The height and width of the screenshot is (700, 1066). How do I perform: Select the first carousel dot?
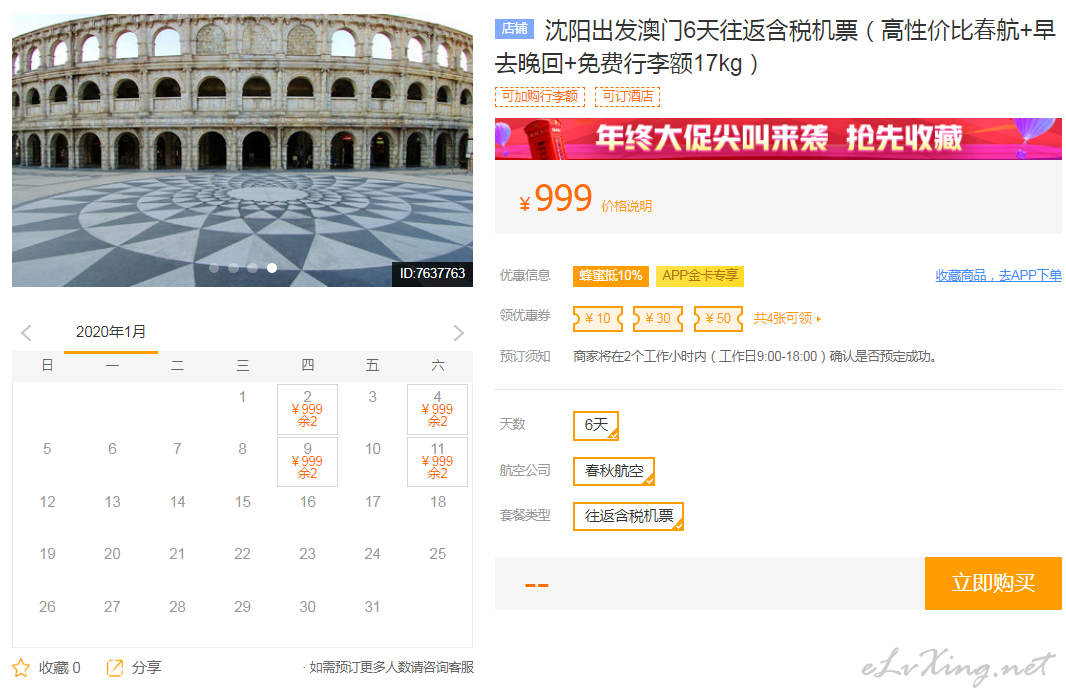[x=214, y=268]
